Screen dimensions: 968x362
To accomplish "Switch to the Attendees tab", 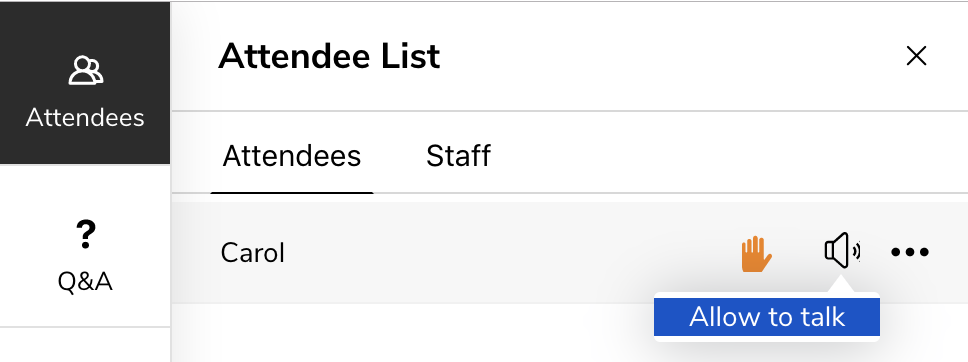I will pyautogui.click(x=291, y=156).
